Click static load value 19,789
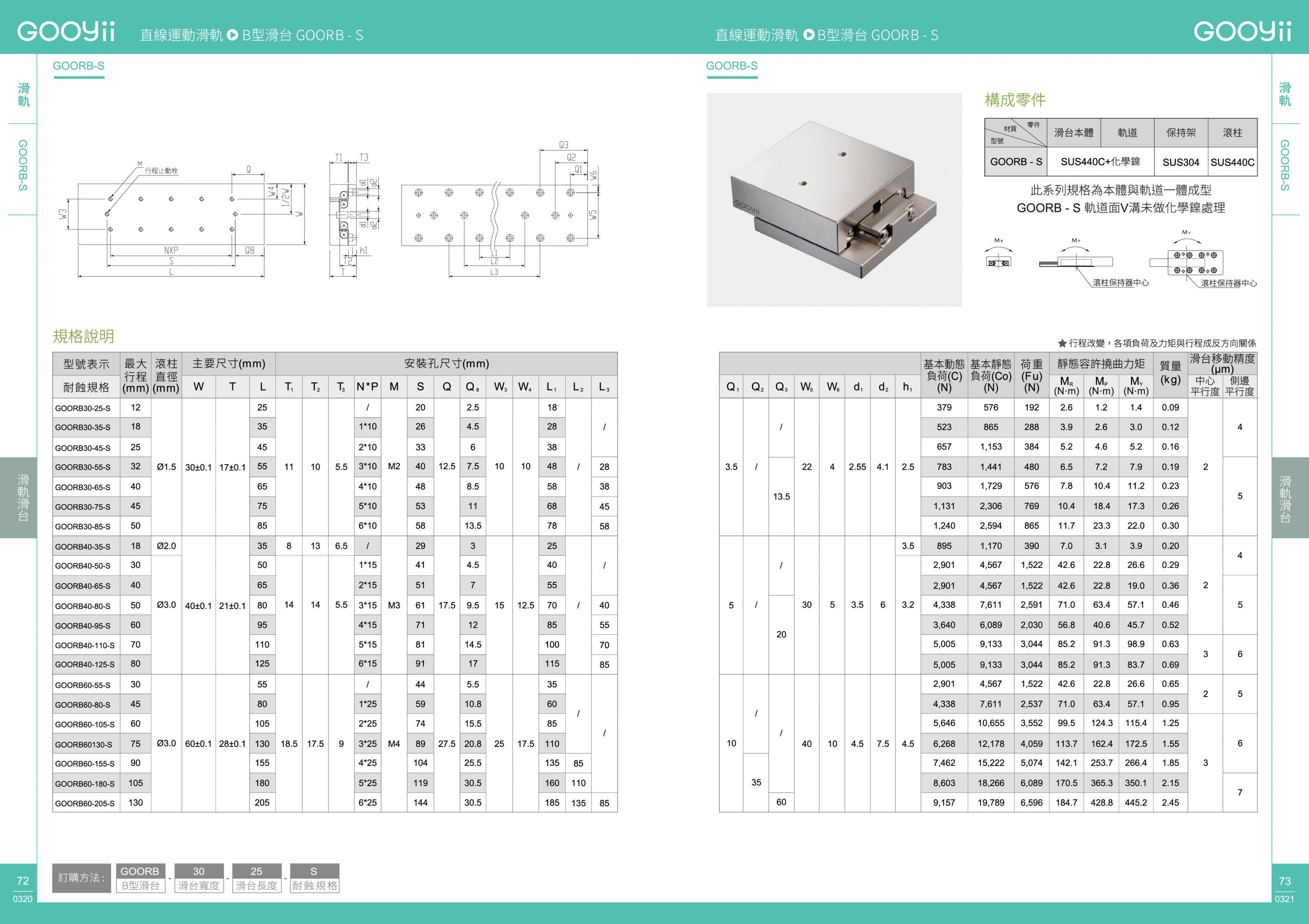The height and width of the screenshot is (924, 1309). [x=991, y=802]
